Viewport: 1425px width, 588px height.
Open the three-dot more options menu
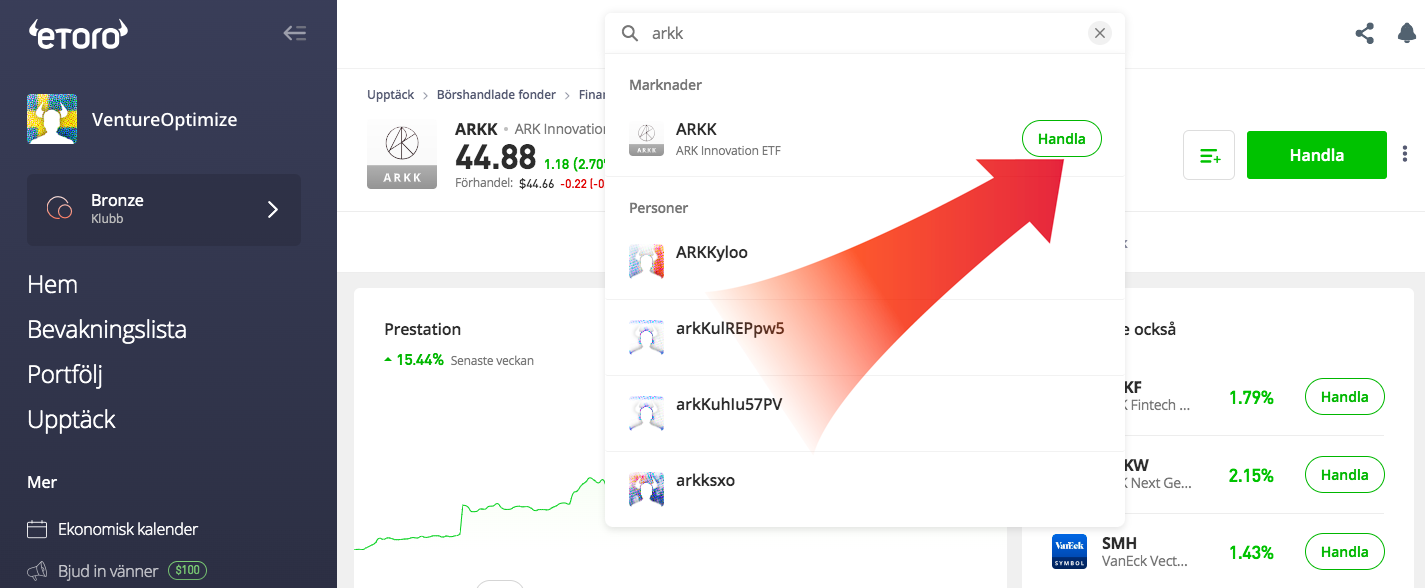click(x=1405, y=154)
